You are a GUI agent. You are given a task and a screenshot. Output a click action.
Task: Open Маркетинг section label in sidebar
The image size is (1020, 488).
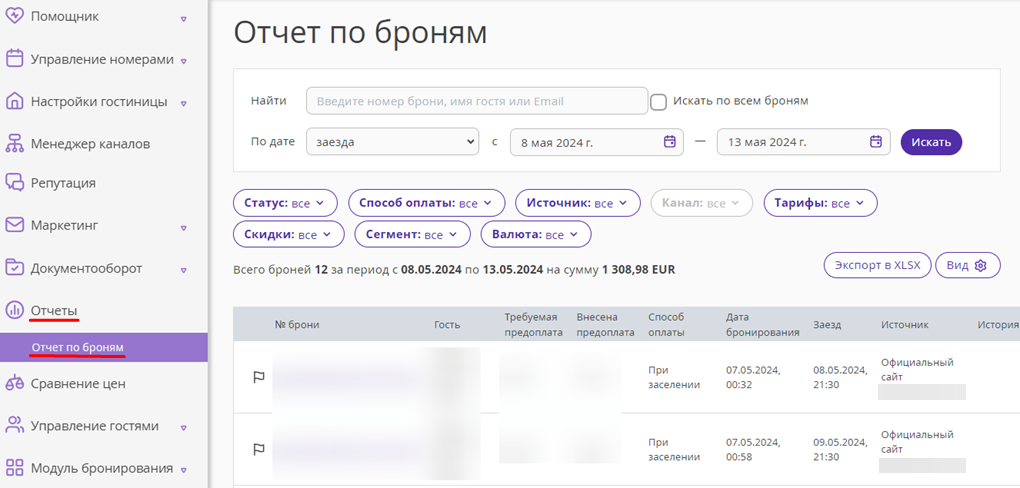pyautogui.click(x=64, y=225)
